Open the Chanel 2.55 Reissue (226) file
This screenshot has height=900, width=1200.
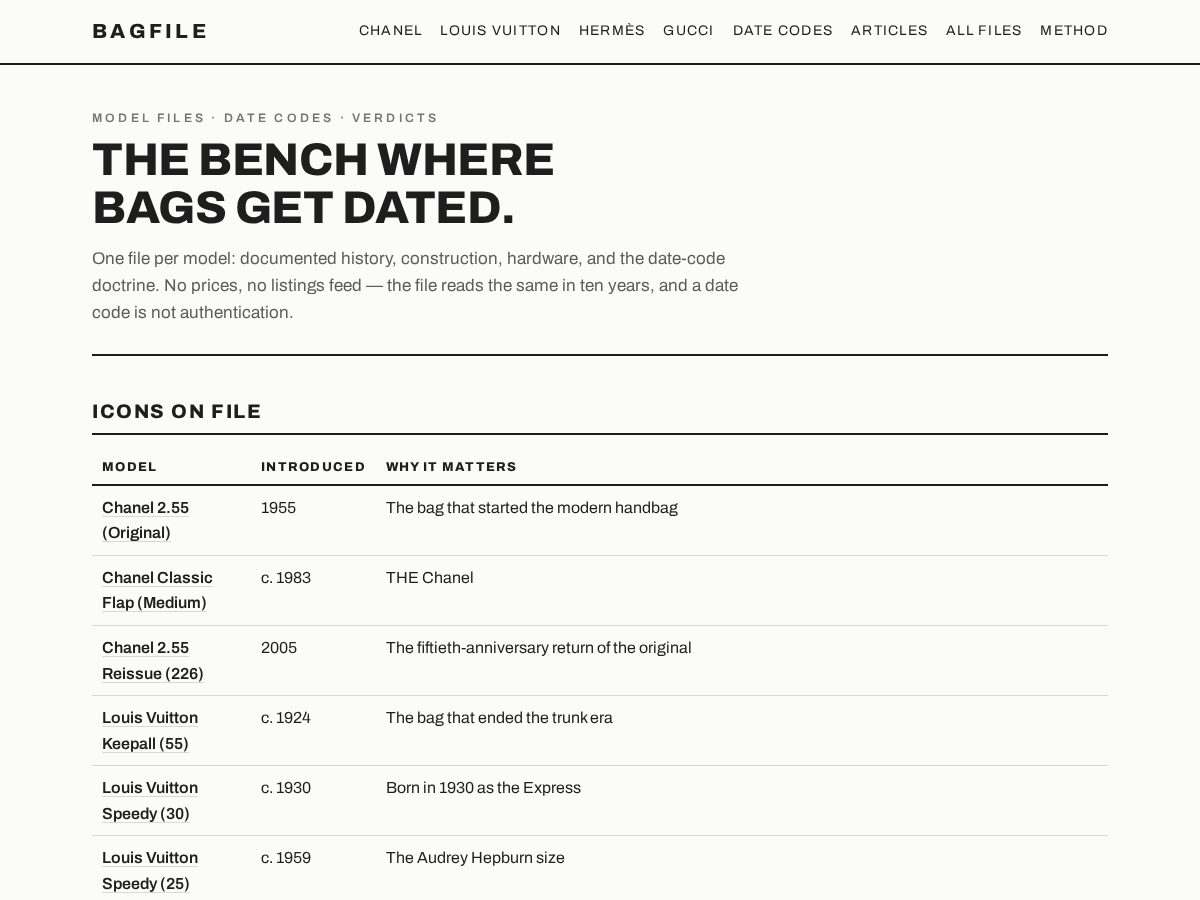pyautogui.click(x=153, y=661)
